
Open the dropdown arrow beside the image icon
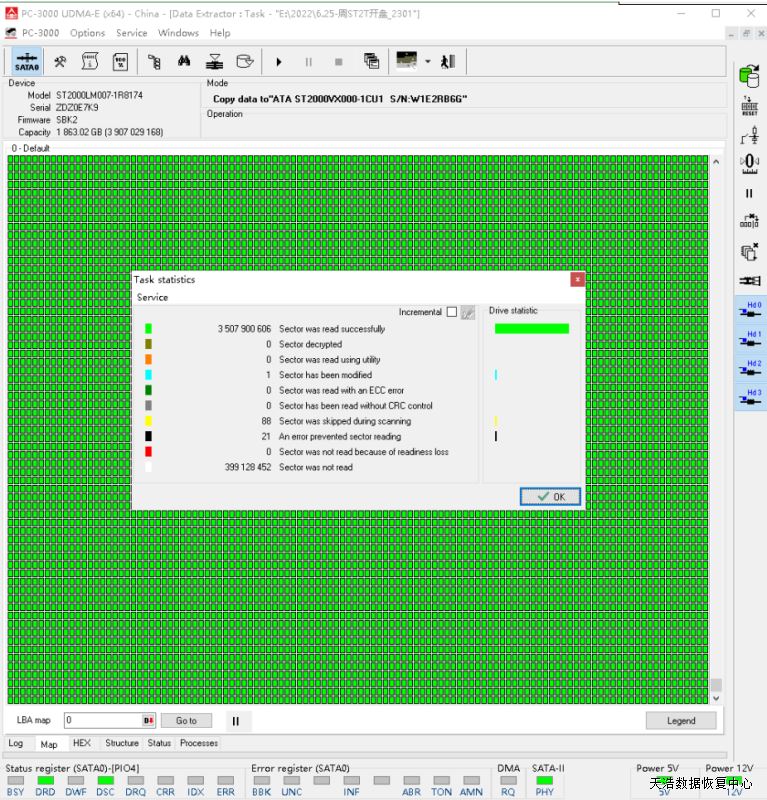click(427, 61)
